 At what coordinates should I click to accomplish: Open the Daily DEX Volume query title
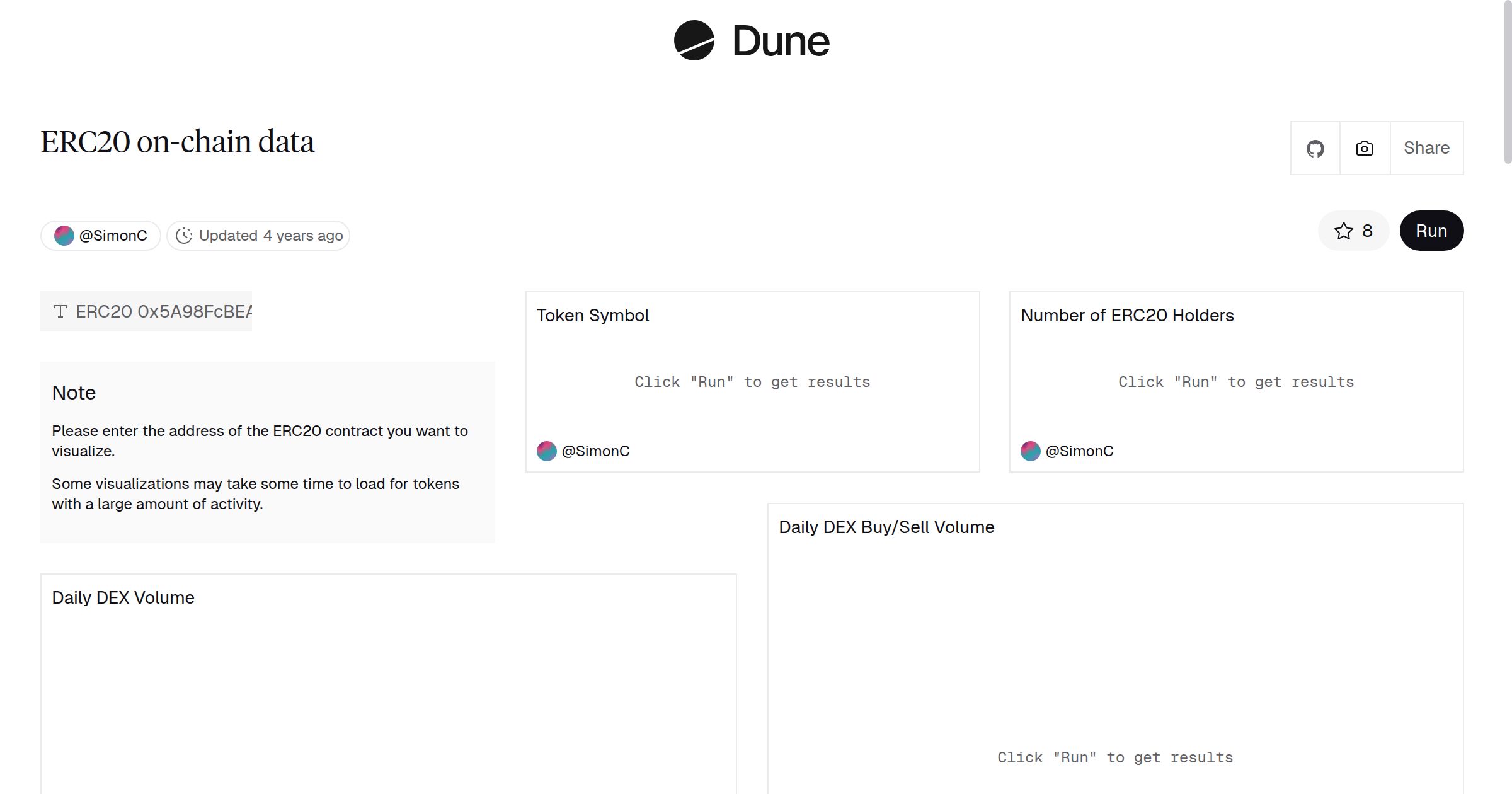tap(123, 597)
